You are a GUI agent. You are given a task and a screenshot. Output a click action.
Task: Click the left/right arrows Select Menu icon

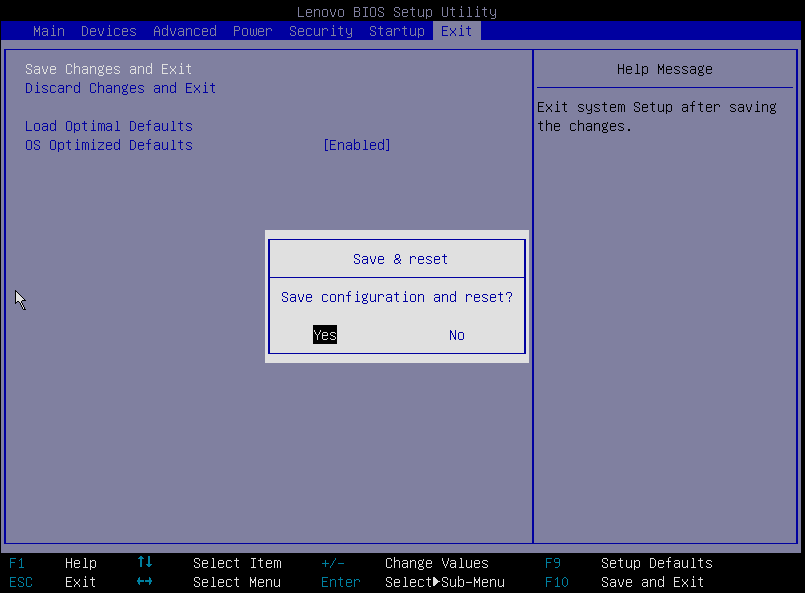[x=145, y=582]
